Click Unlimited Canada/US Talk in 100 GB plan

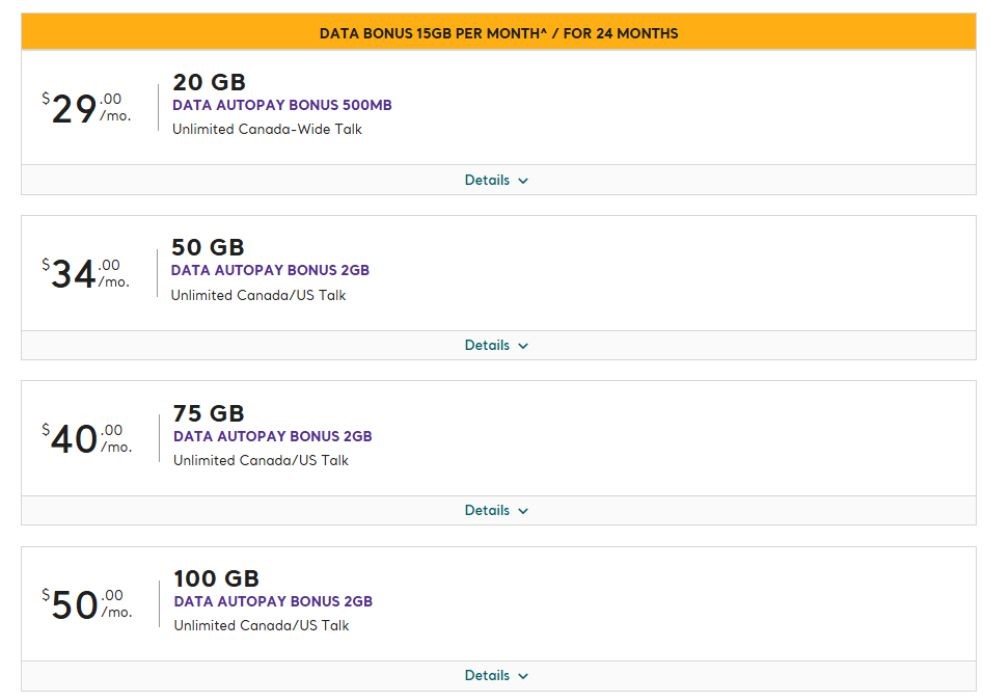(x=261, y=625)
